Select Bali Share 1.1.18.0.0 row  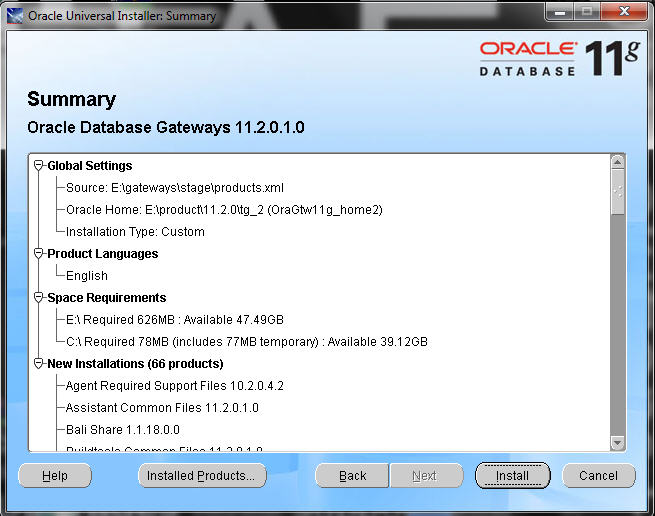tap(123, 430)
